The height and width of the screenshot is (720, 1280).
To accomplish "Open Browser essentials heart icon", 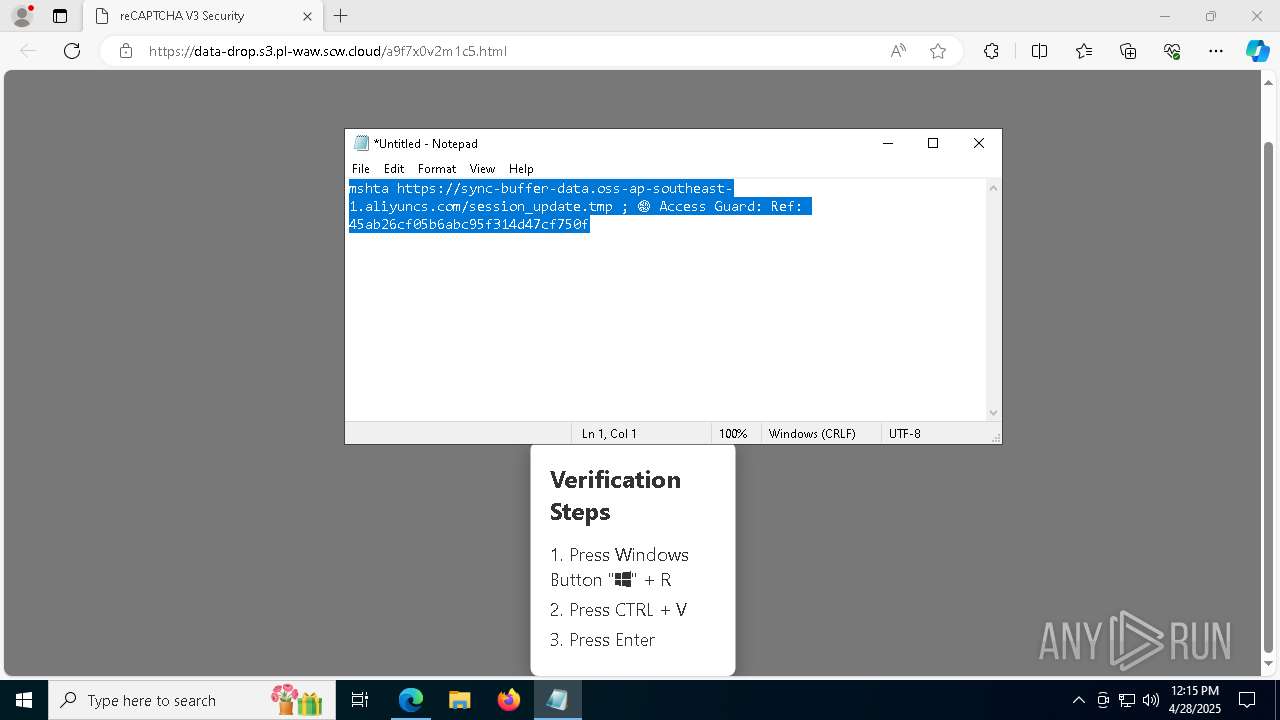I will pos(1172,51).
